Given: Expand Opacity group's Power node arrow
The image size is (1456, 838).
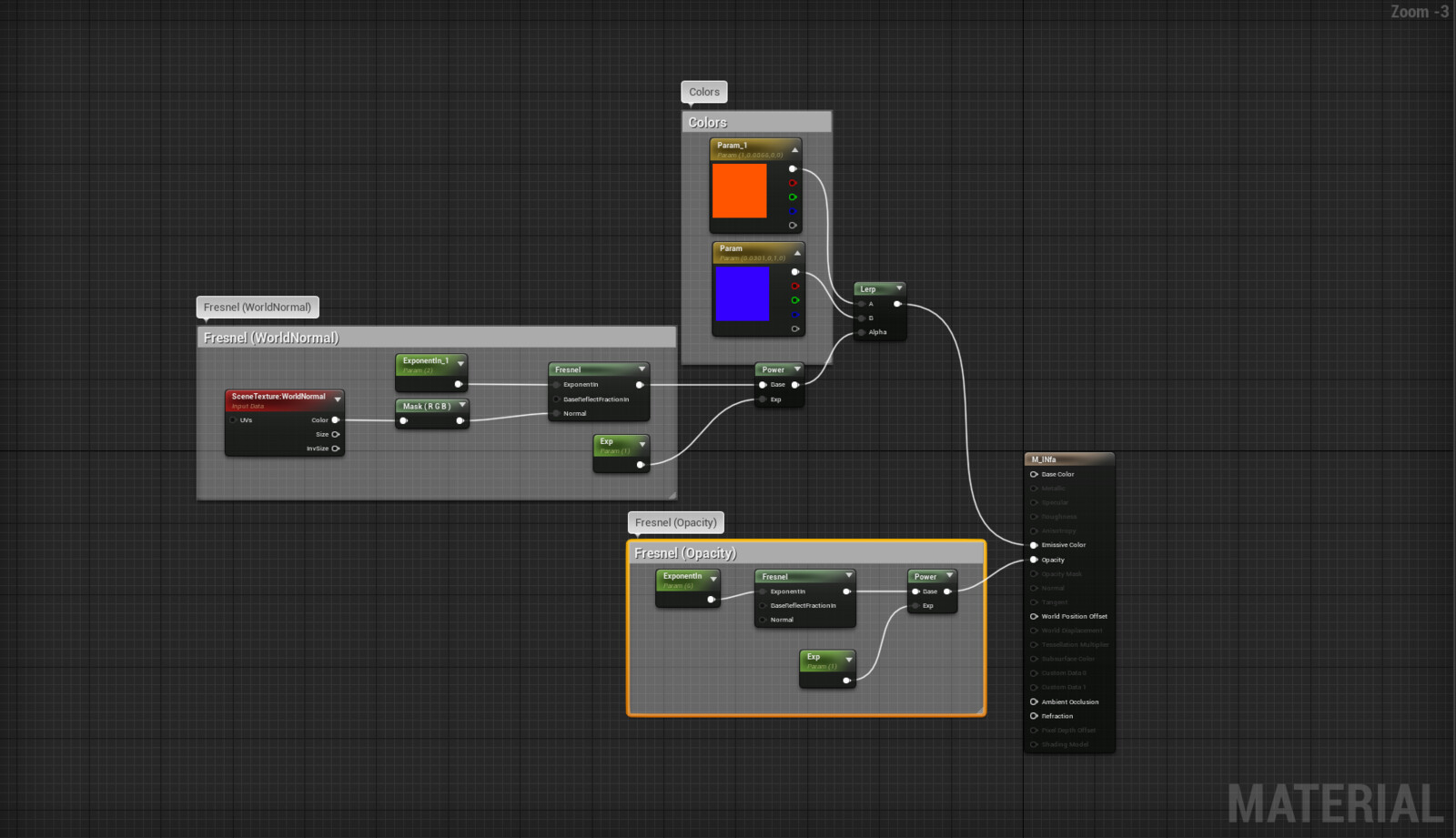Looking at the screenshot, I should coord(950,576).
